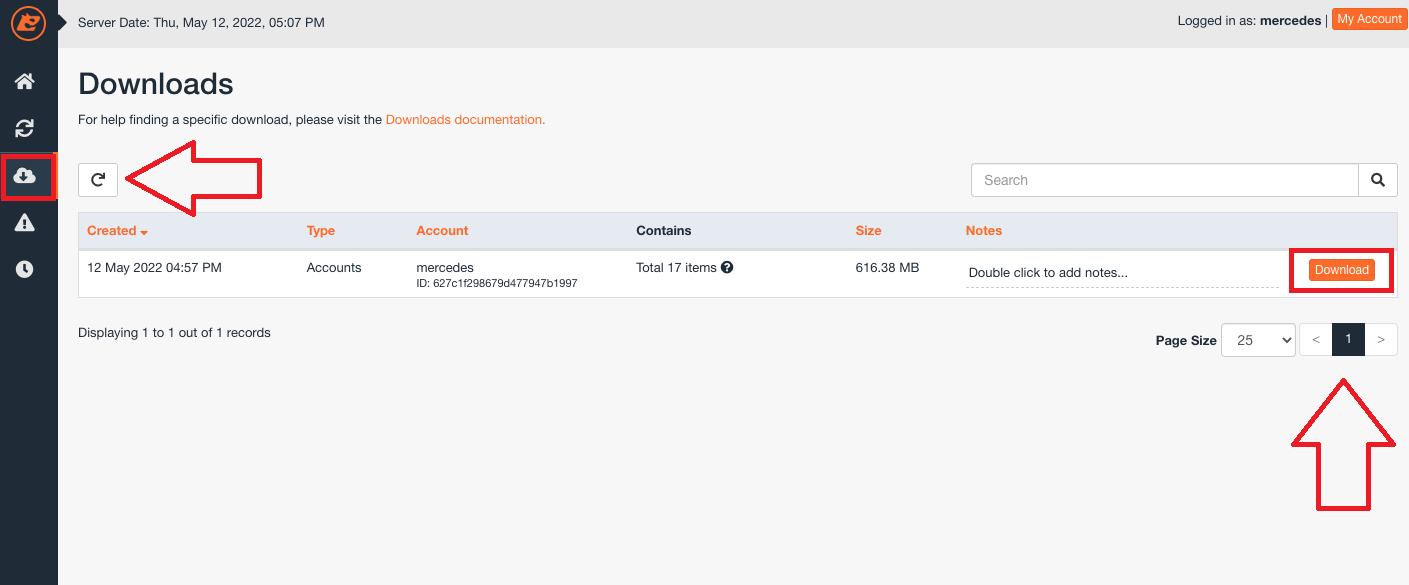Open the Restore & Download sync icon

click(25, 128)
